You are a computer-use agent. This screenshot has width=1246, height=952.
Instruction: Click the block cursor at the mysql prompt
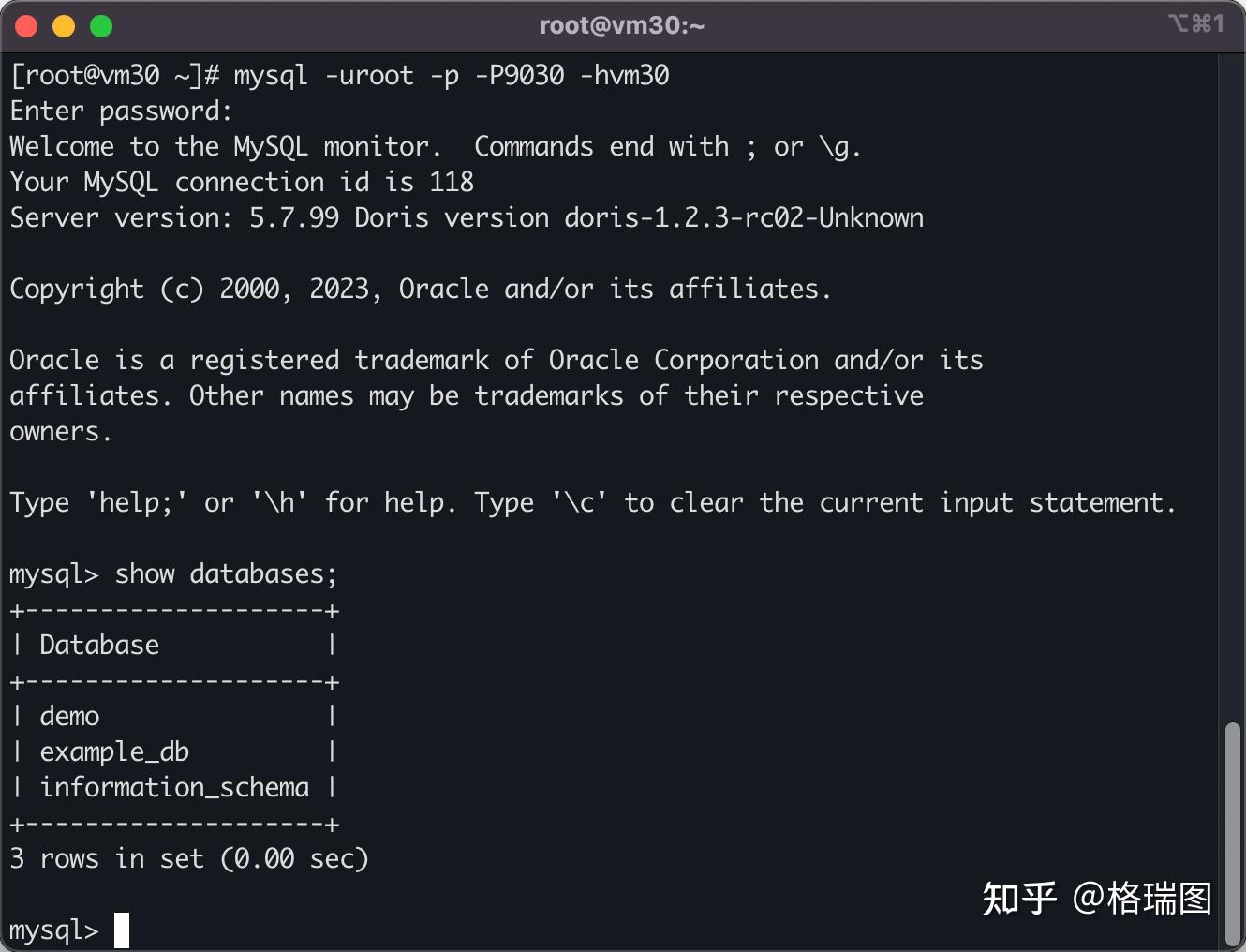coord(122,930)
